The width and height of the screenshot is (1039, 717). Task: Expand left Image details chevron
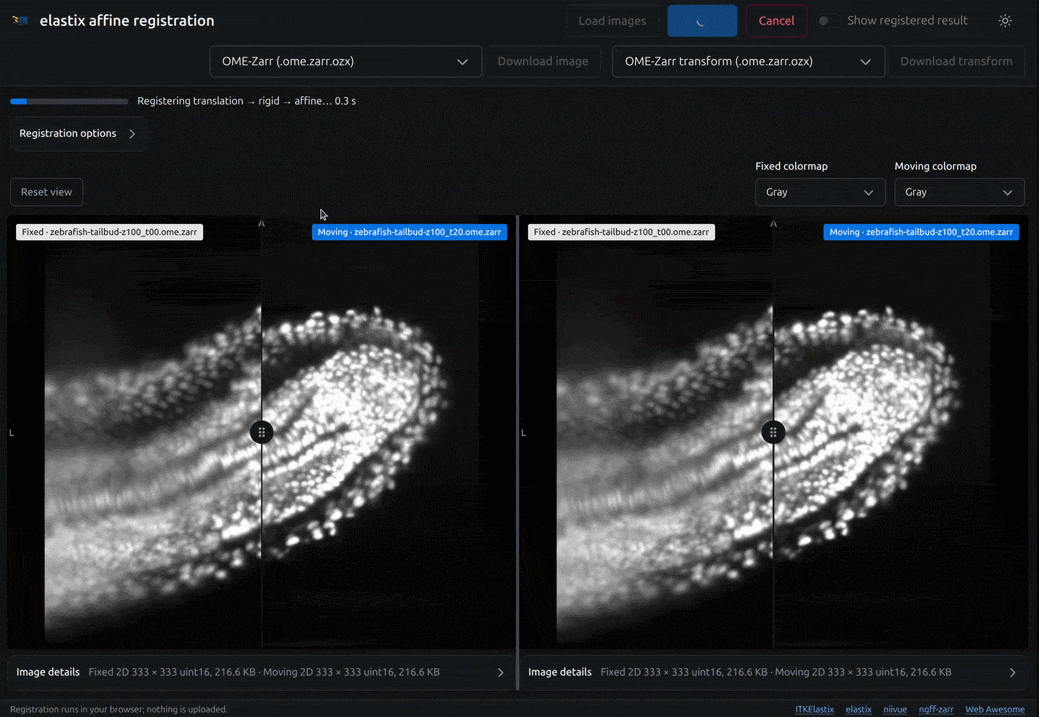pyautogui.click(x=500, y=673)
